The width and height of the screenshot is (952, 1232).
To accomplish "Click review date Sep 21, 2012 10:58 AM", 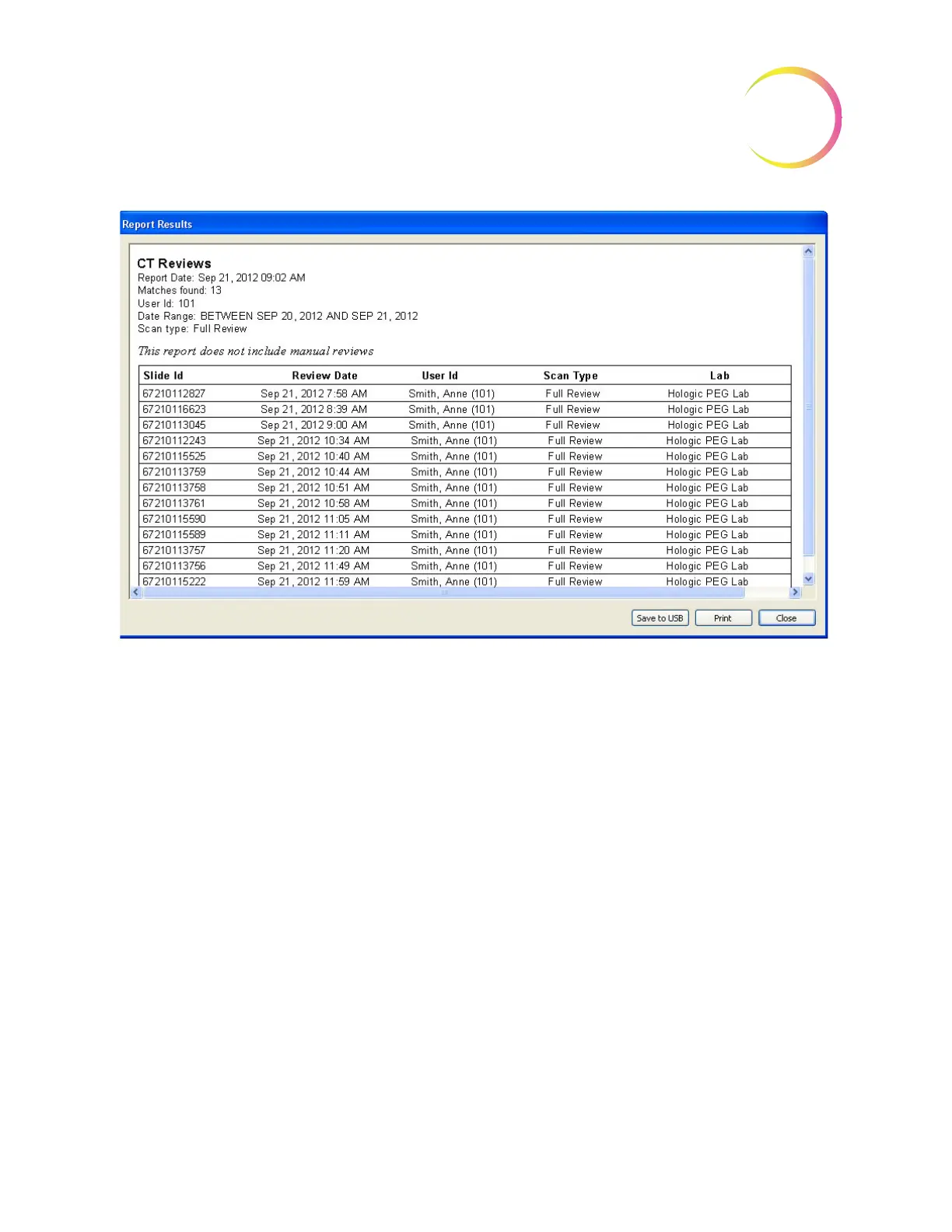I will pyautogui.click(x=313, y=503).
